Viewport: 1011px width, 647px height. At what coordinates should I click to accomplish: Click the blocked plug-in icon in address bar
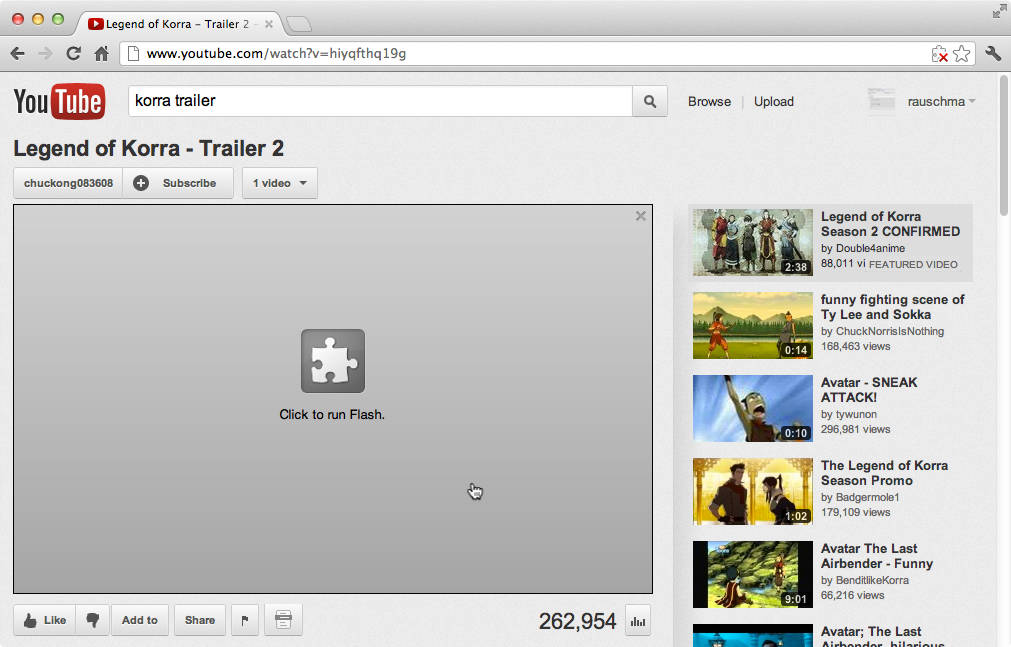click(x=939, y=54)
